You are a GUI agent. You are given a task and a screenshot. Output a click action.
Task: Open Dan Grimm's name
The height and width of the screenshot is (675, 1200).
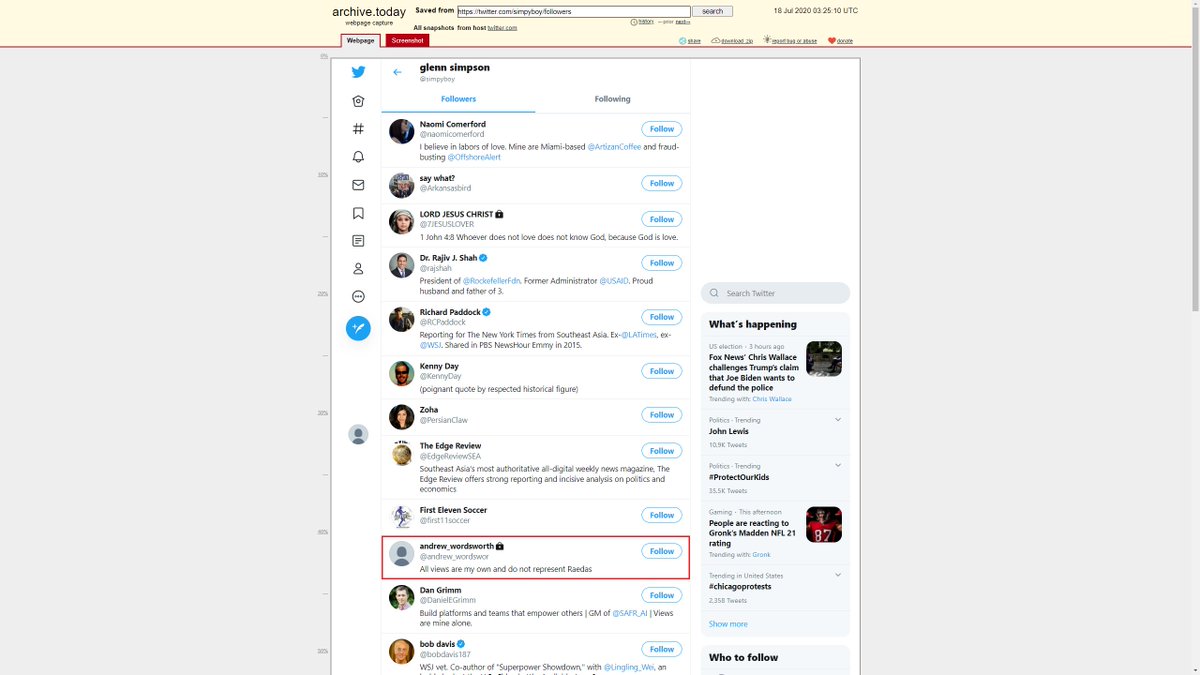(440, 590)
